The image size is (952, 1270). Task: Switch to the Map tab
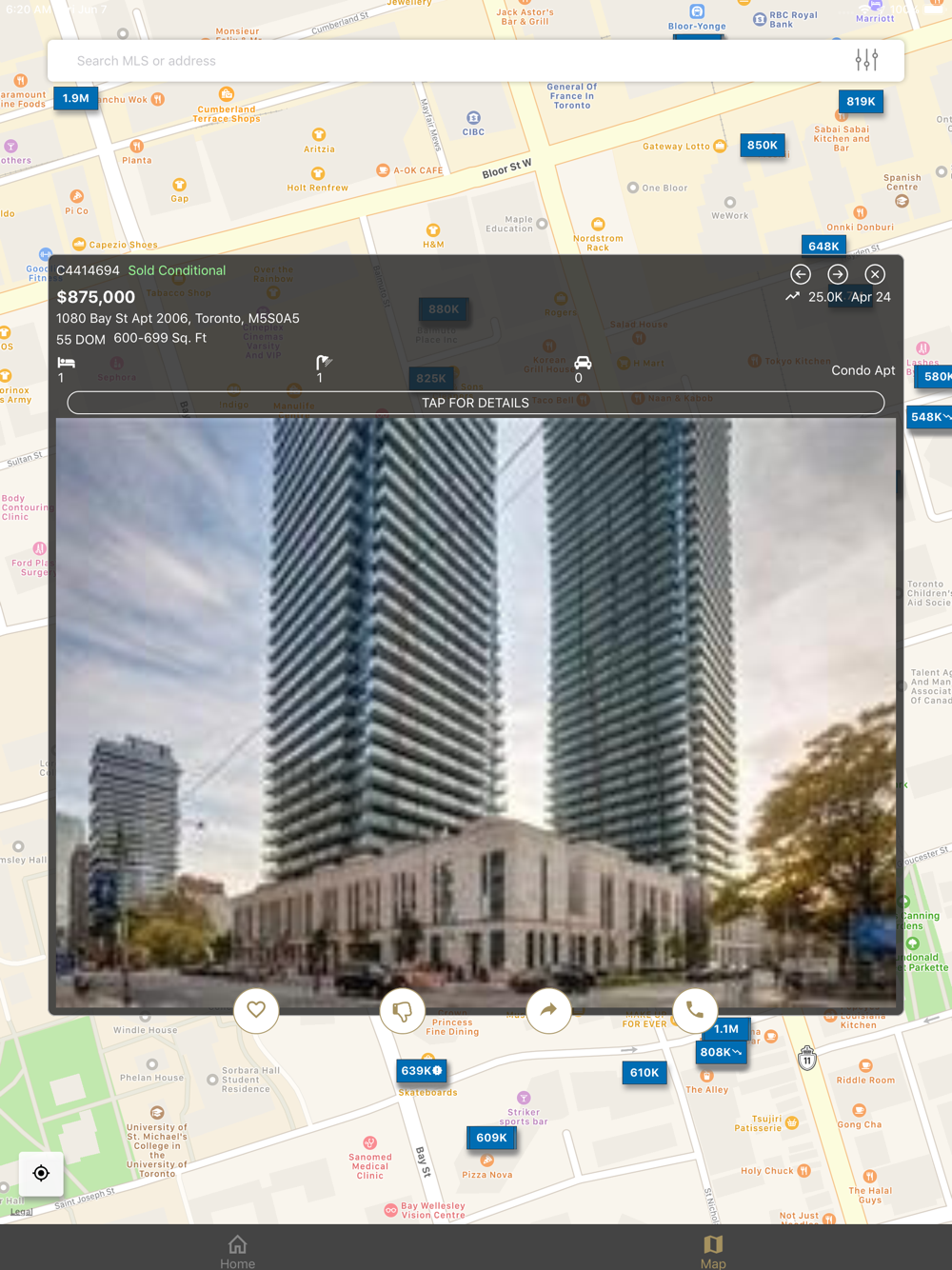pyautogui.click(x=713, y=1250)
